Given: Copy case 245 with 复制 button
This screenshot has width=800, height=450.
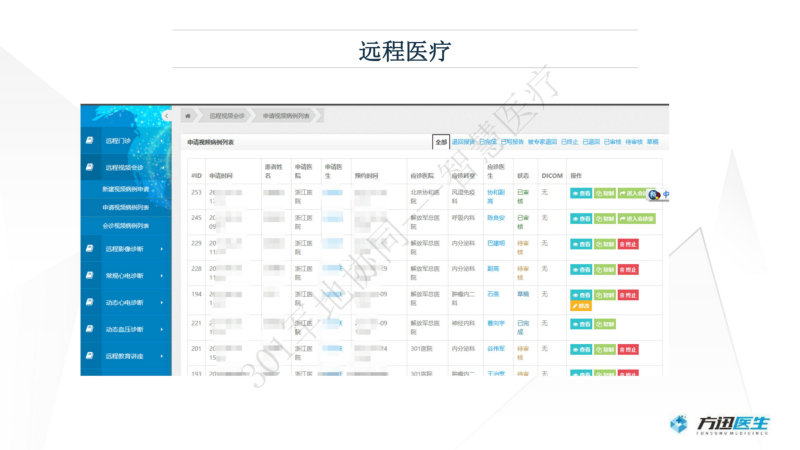Looking at the screenshot, I should 605,219.
